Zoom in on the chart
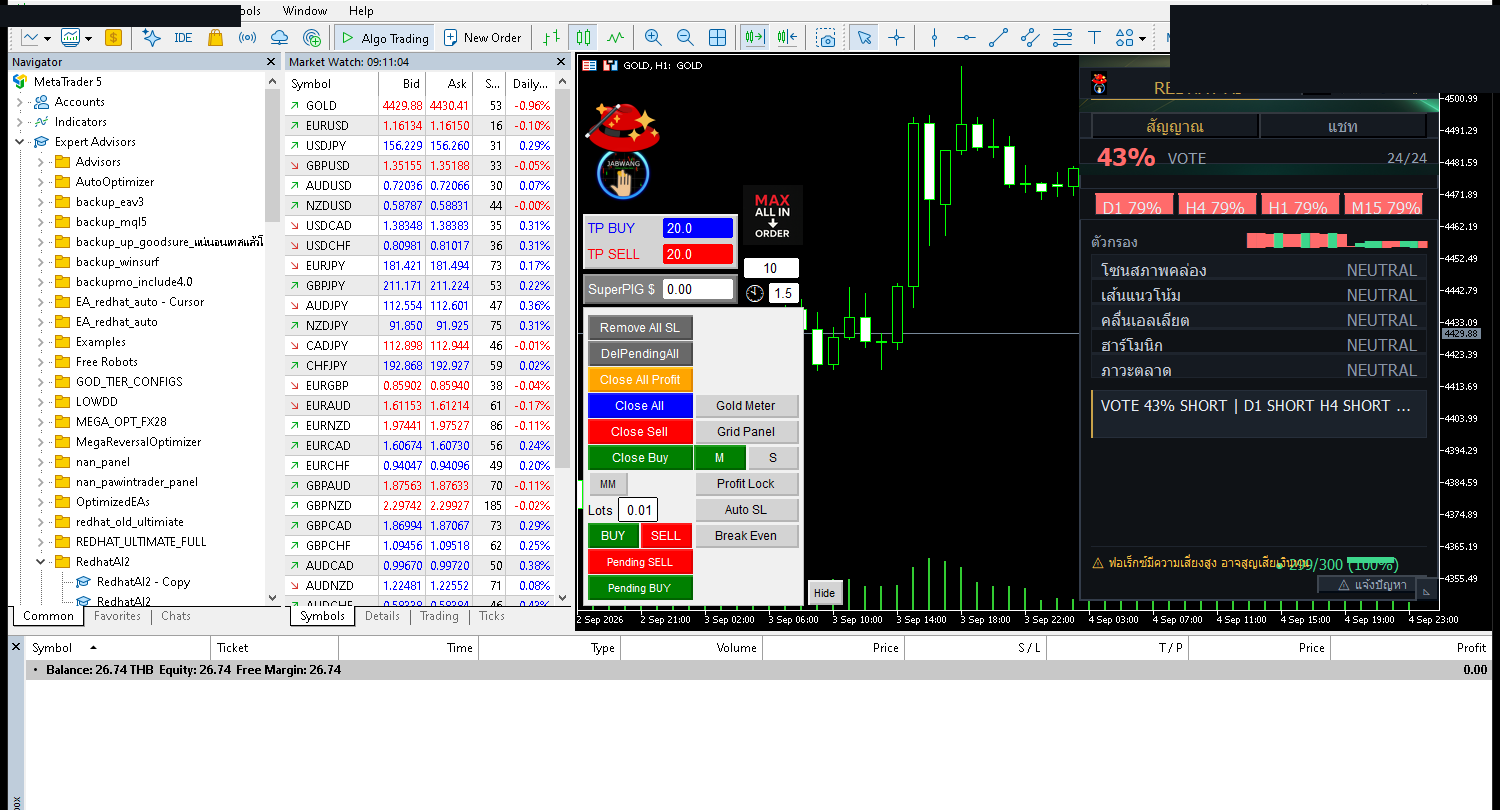This screenshot has height=810, width=1500. 653,38
